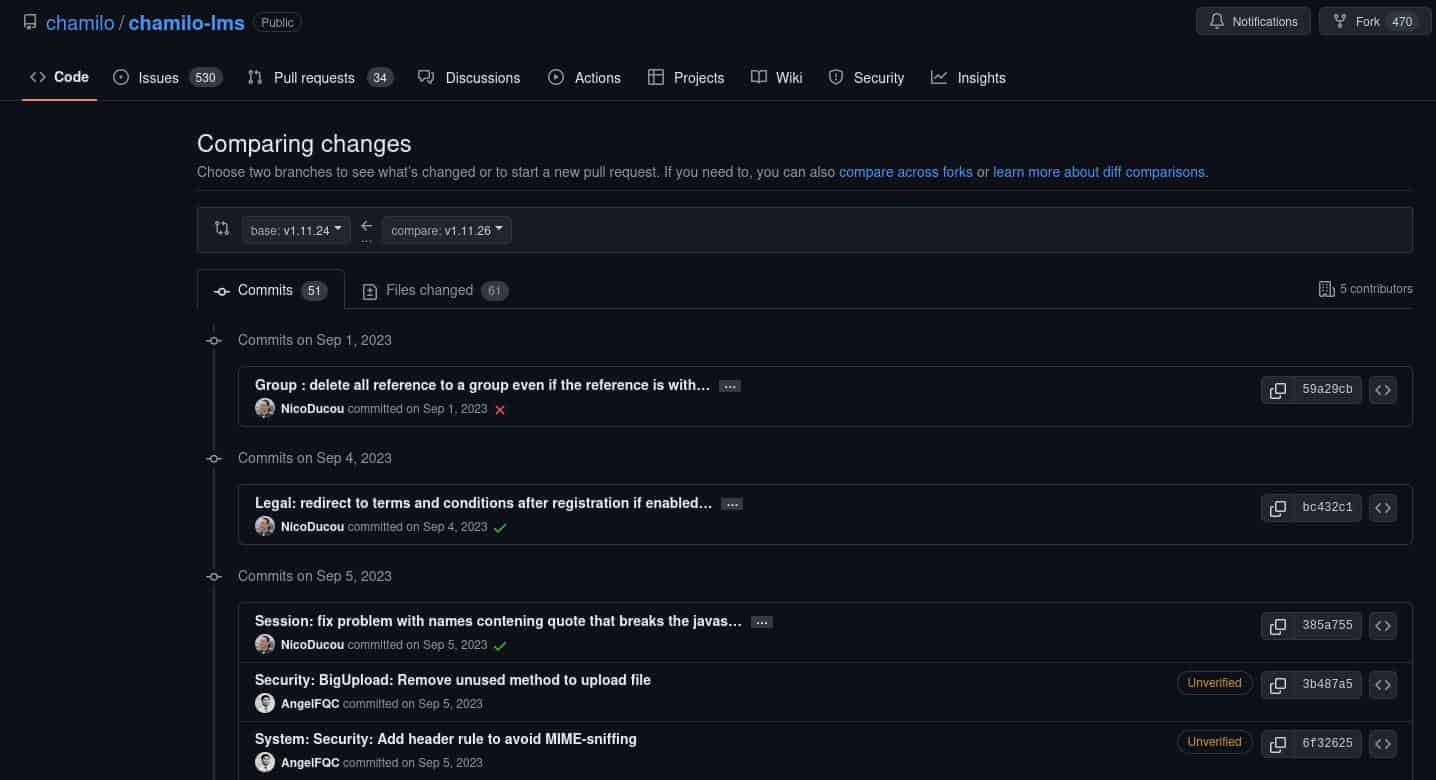This screenshot has width=1436, height=780.
Task: Open the Discussions tab
Action: [x=469, y=77]
